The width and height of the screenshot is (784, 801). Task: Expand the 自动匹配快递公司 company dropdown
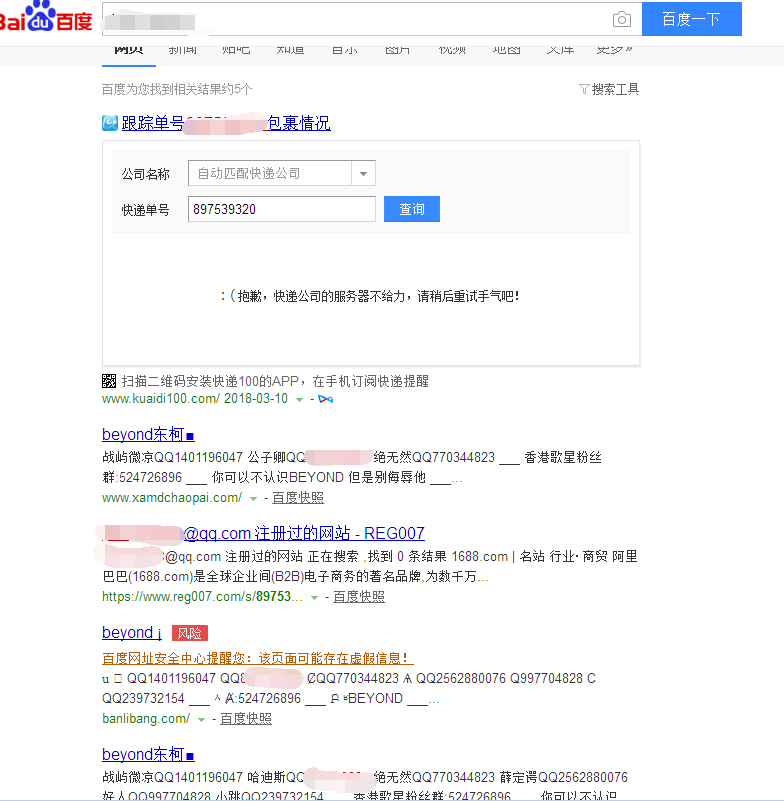[x=363, y=173]
